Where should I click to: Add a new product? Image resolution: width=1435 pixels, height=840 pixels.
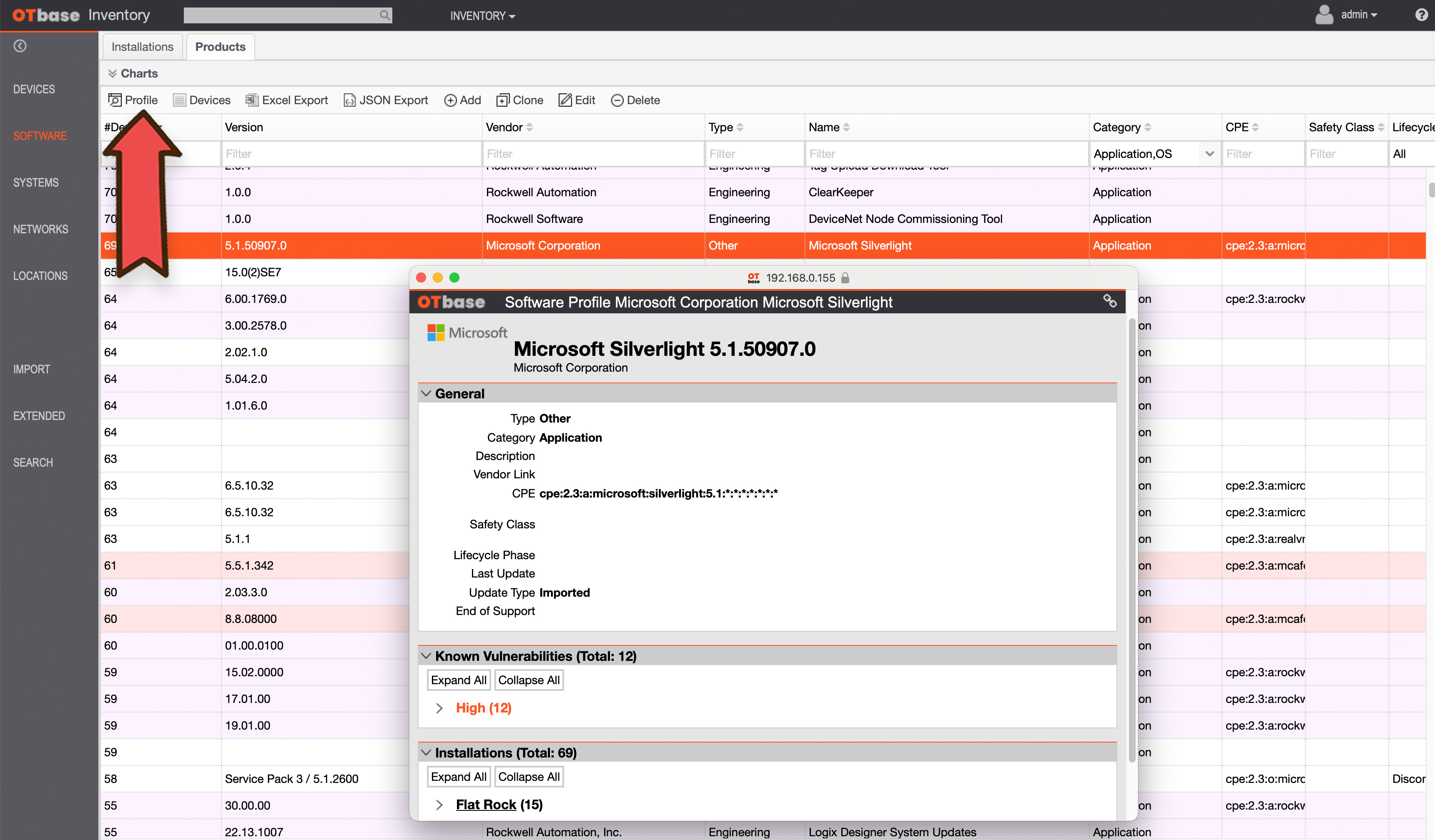click(x=462, y=100)
